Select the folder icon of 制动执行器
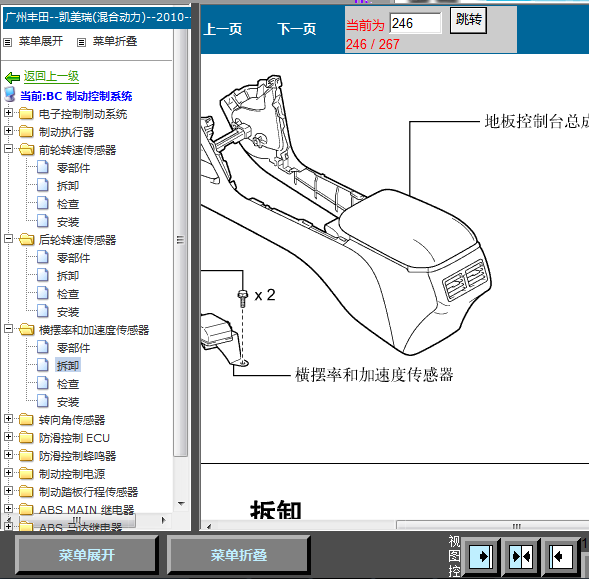The image size is (589, 579). click(26, 131)
